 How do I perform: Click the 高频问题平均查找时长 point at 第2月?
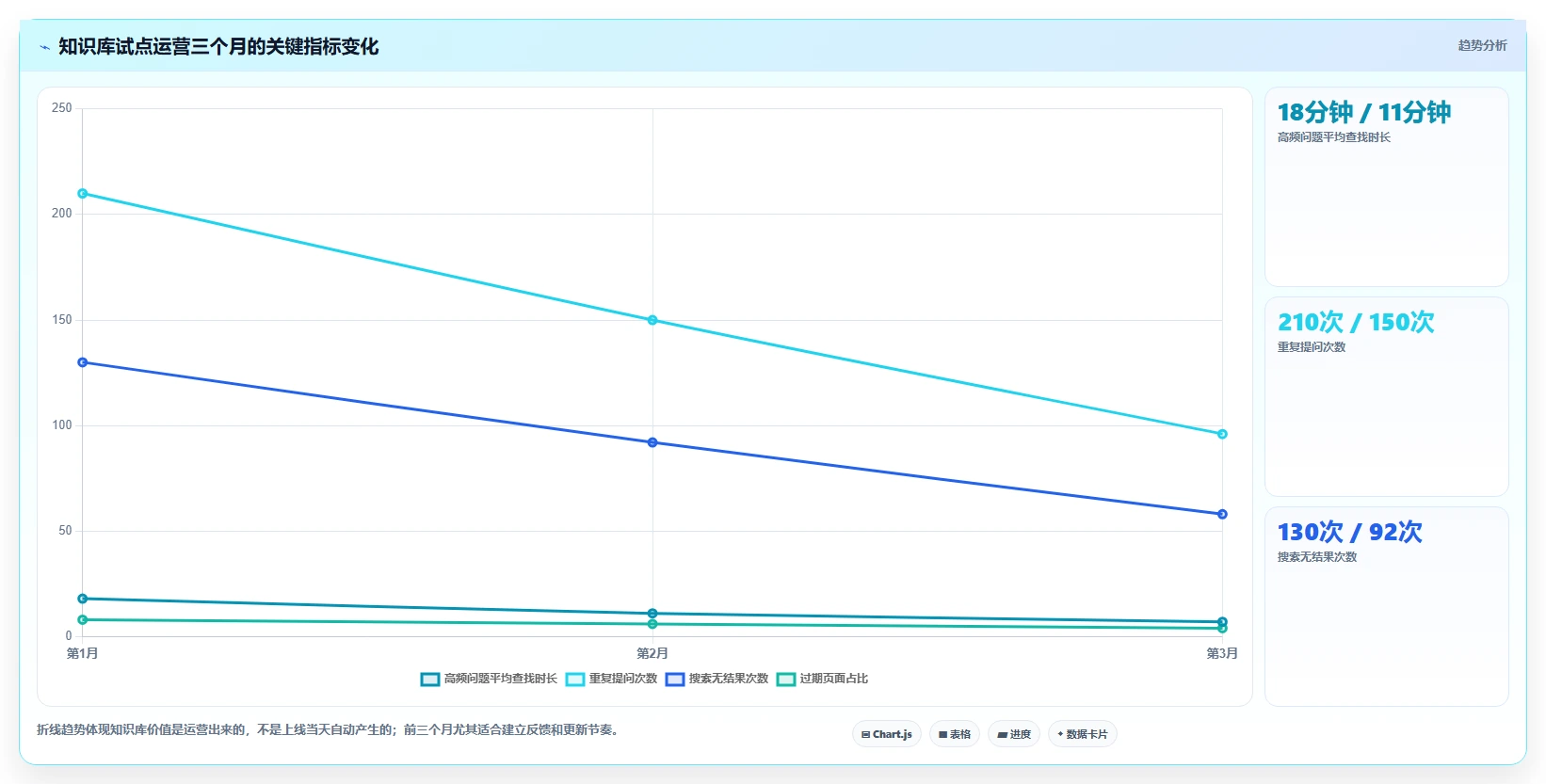click(652, 614)
